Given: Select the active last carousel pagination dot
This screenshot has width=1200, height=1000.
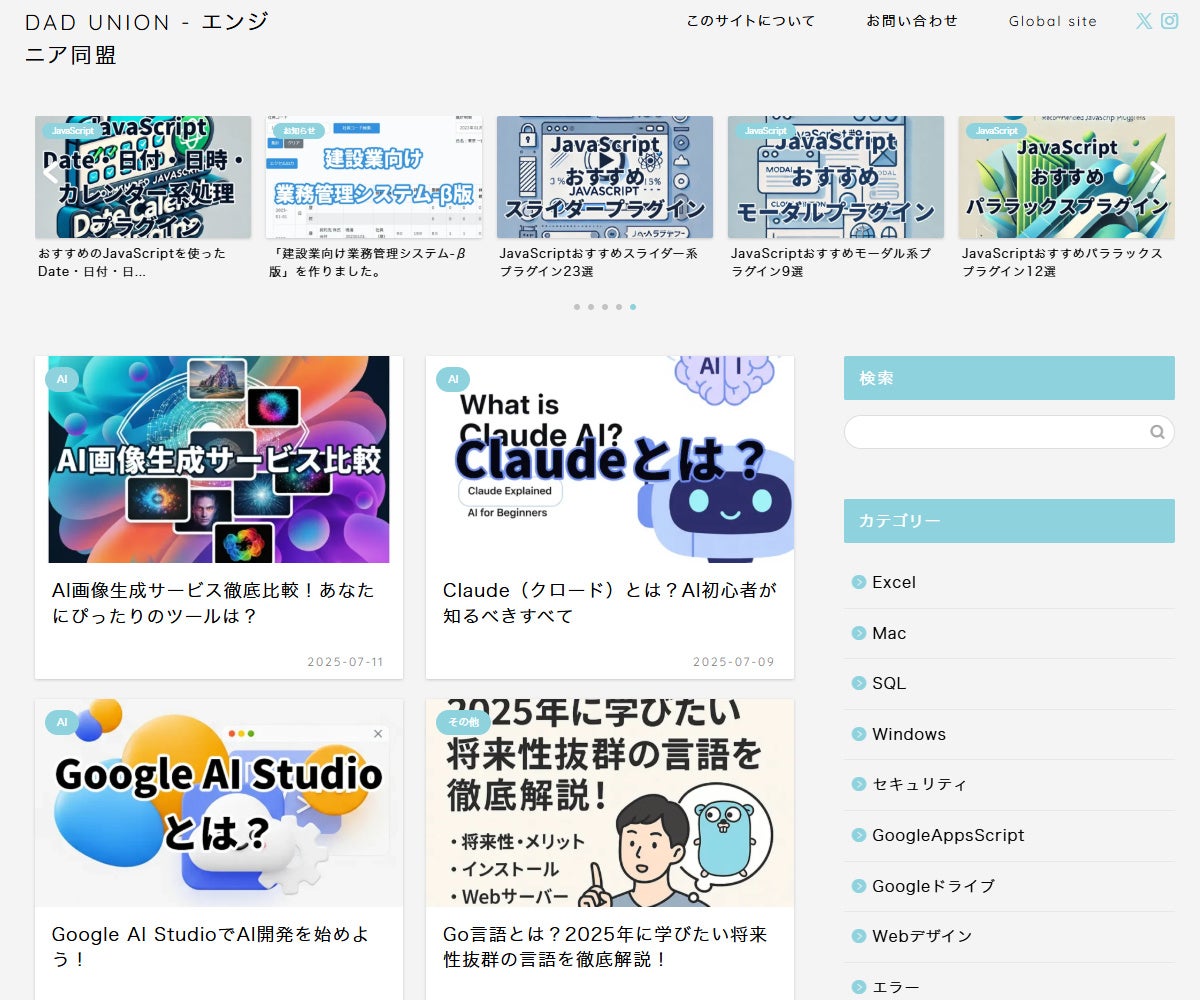Looking at the screenshot, I should [633, 307].
